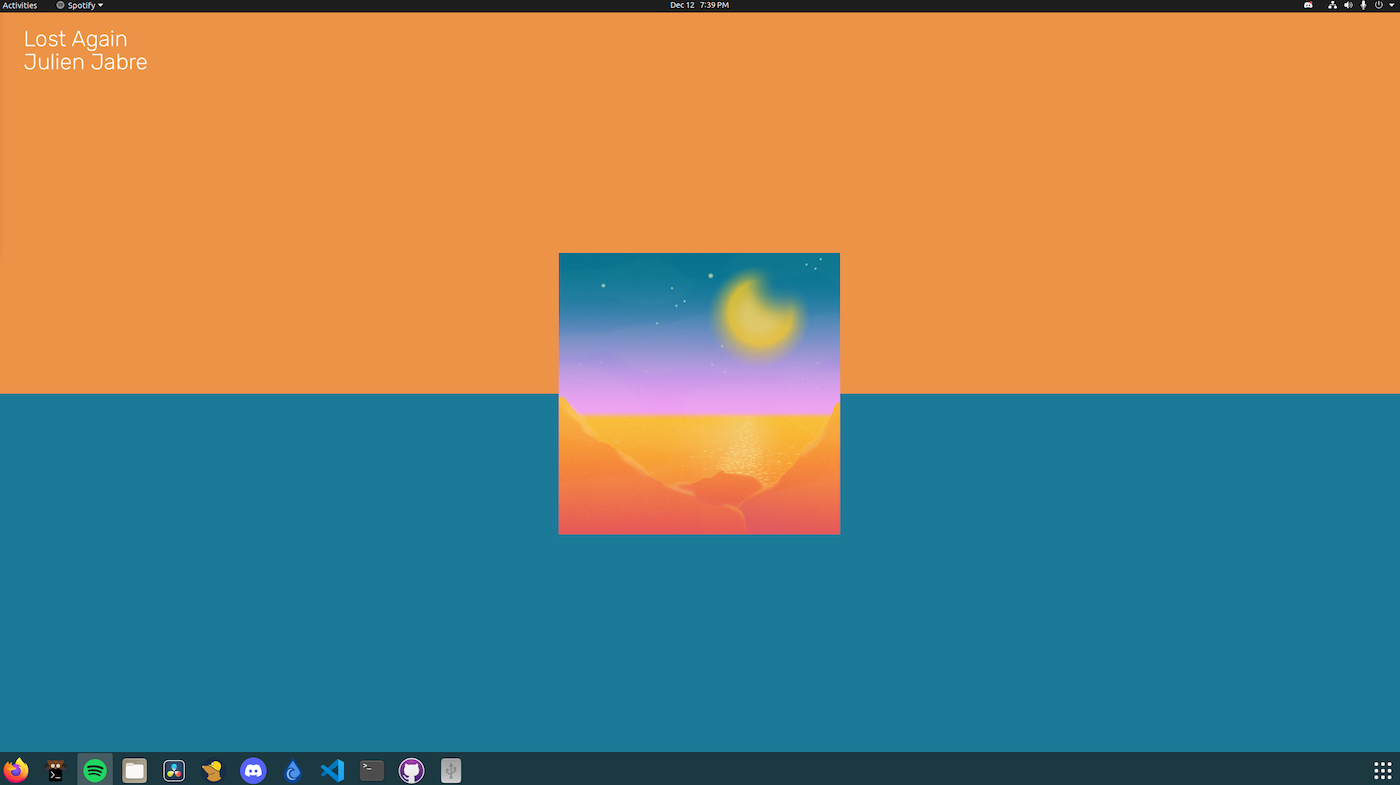Launch the Files folder app
The width and height of the screenshot is (1400, 785).
[x=135, y=770]
